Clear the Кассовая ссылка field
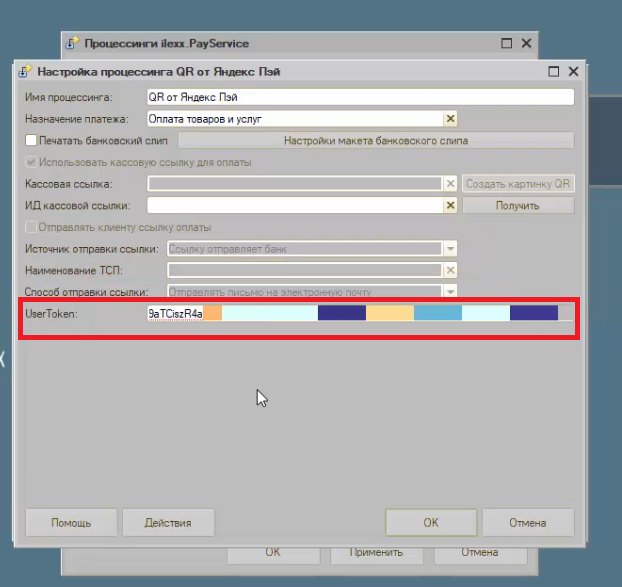This screenshot has width=622, height=587. pyautogui.click(x=450, y=184)
